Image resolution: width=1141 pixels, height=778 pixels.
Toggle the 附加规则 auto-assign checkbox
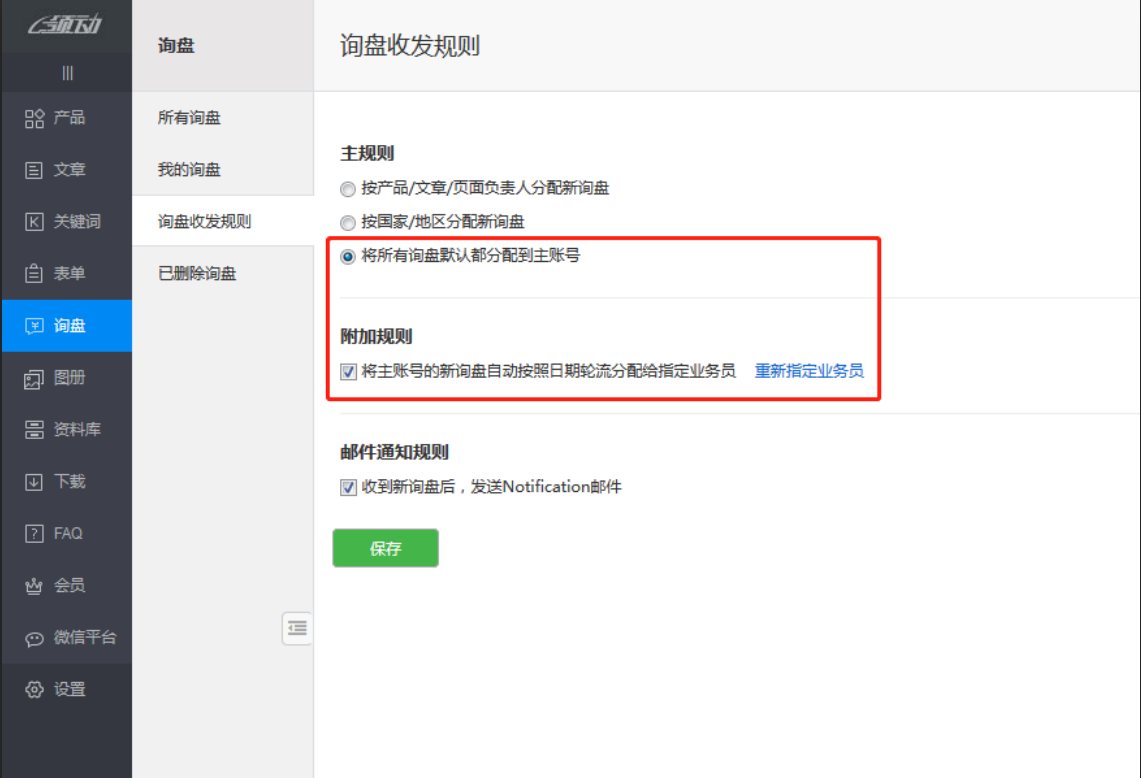pyautogui.click(x=348, y=372)
